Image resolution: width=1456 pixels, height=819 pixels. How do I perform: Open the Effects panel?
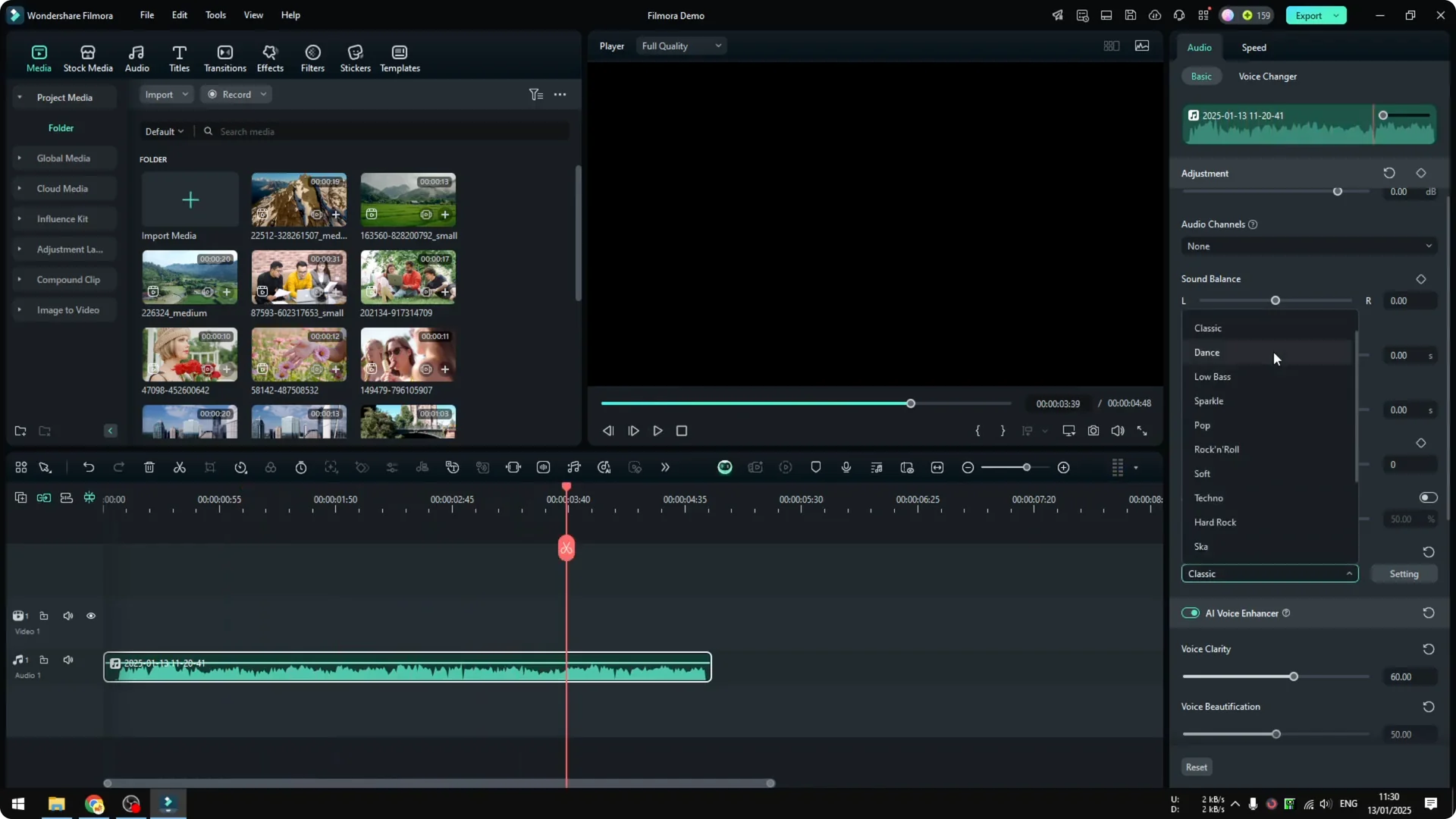click(x=270, y=58)
